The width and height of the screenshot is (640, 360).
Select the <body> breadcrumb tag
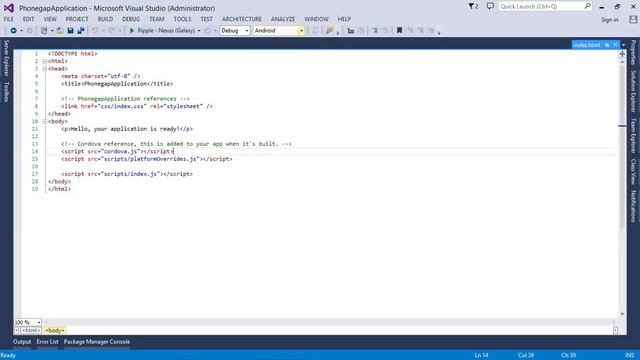pyautogui.click(x=55, y=330)
